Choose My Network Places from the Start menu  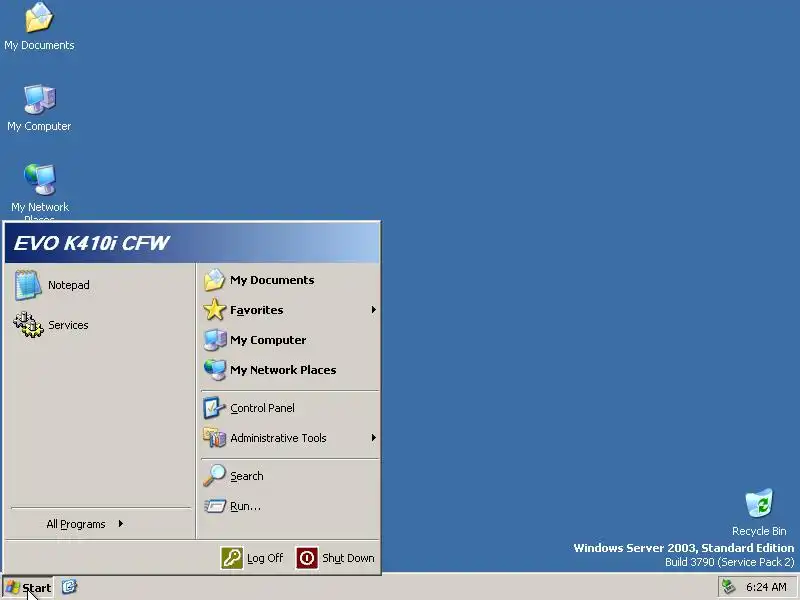click(x=290, y=369)
